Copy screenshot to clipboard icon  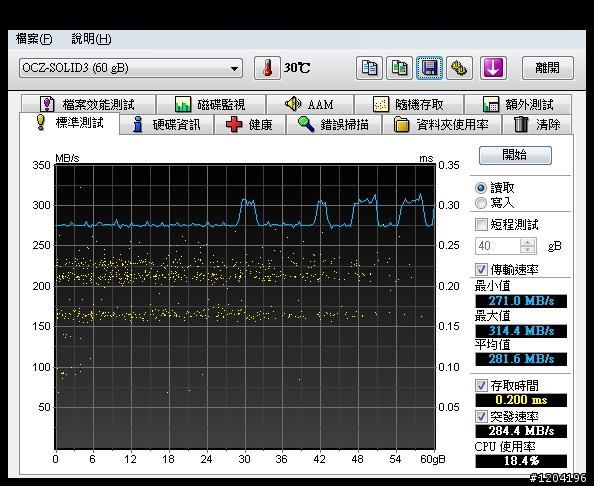pyautogui.click(x=399, y=68)
